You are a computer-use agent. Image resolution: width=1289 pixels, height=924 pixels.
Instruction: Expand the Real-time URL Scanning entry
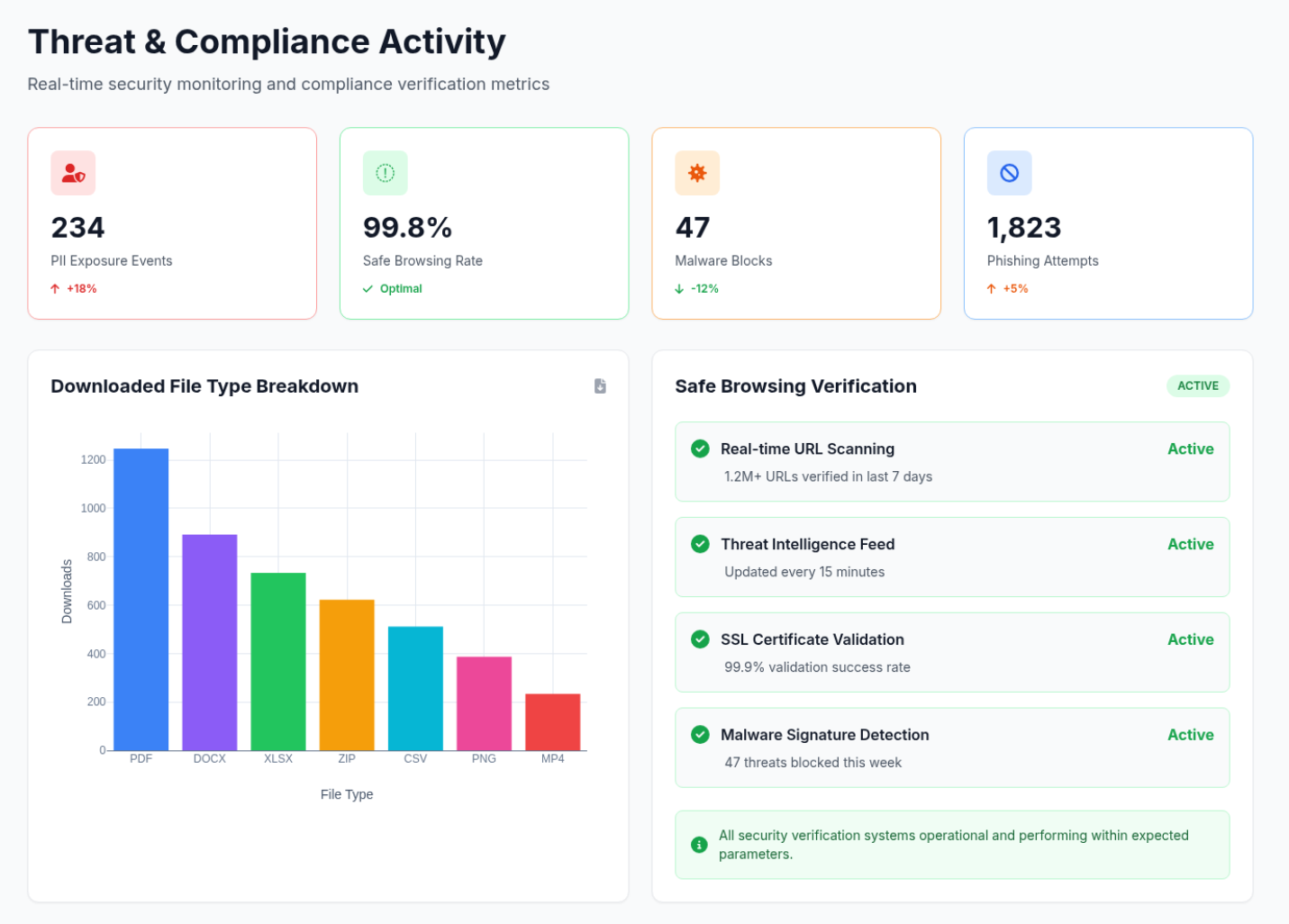tap(951, 461)
